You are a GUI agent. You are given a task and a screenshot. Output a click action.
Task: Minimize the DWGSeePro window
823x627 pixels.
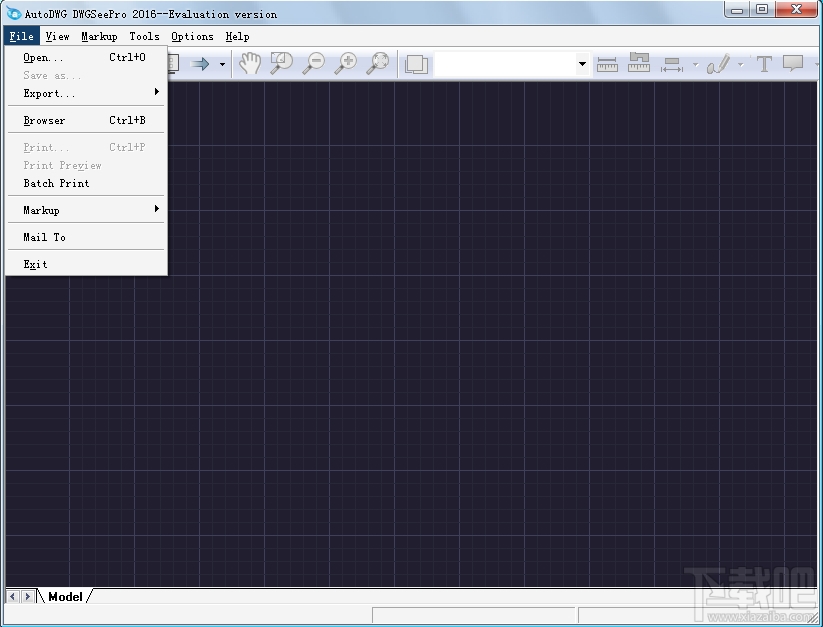pos(737,9)
